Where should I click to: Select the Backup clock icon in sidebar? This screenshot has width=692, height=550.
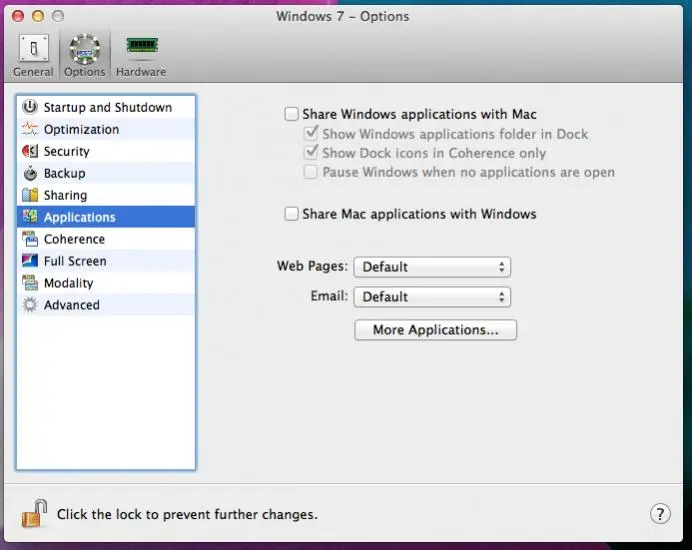[30, 173]
